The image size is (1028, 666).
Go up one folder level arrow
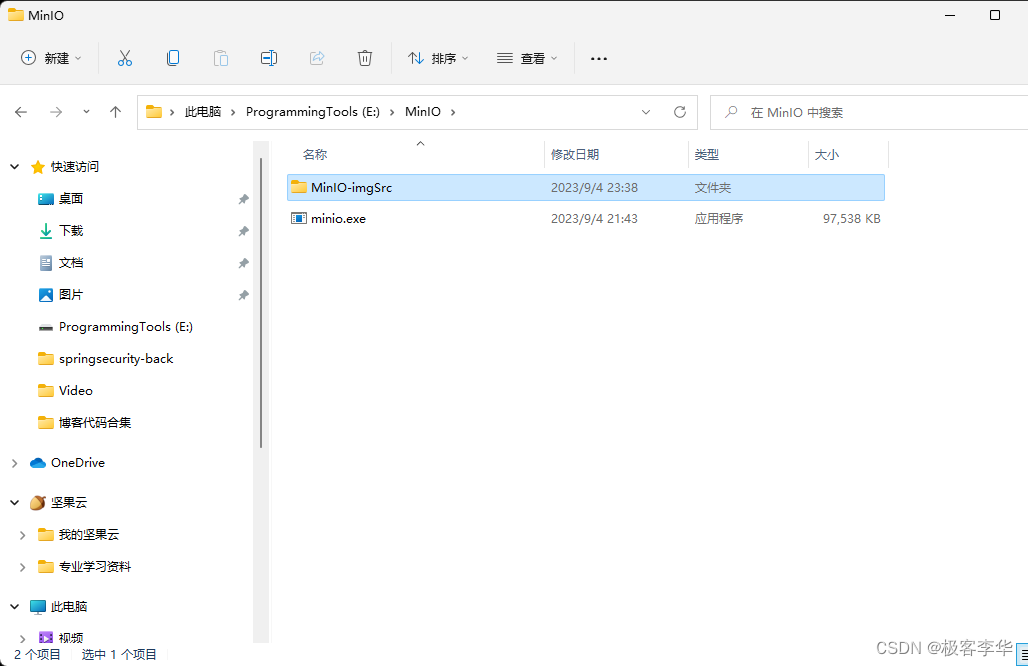coord(115,112)
